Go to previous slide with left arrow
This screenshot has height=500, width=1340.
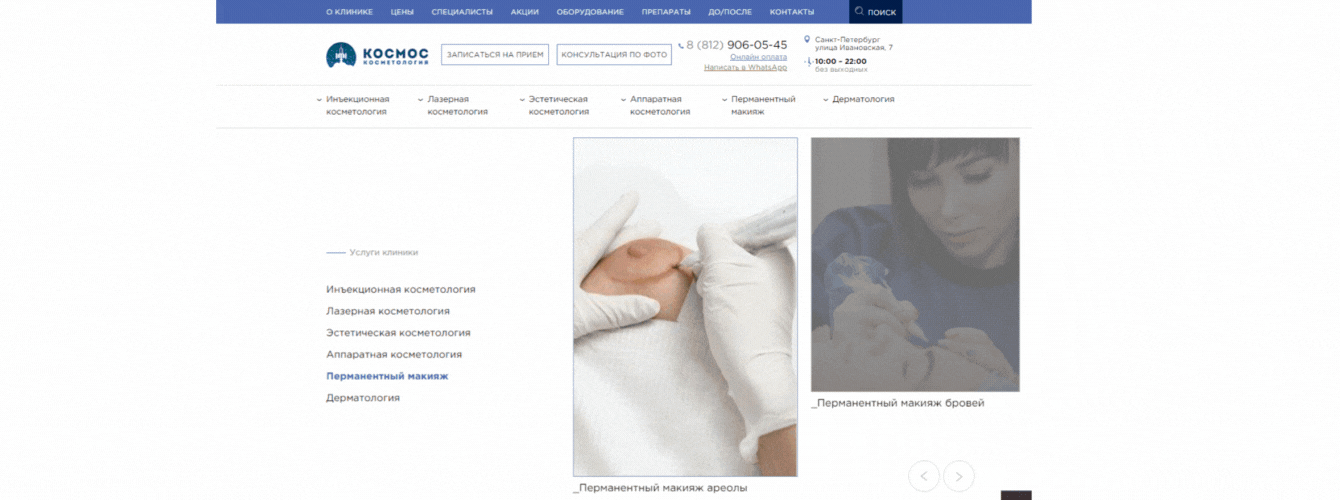(x=923, y=476)
